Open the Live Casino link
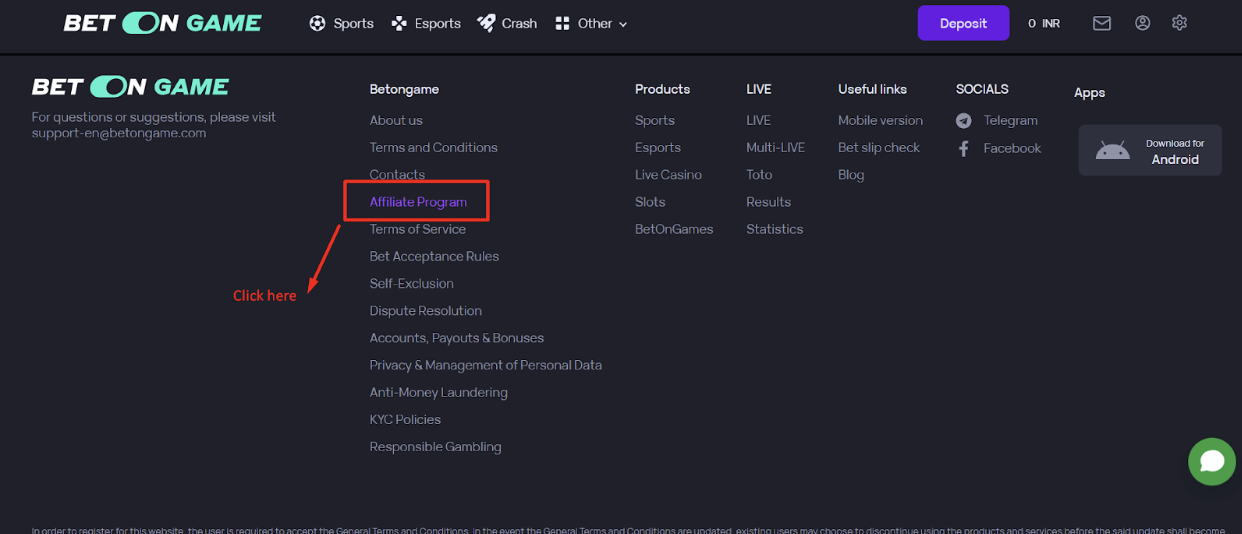This screenshot has height=534, width=1242. (668, 174)
